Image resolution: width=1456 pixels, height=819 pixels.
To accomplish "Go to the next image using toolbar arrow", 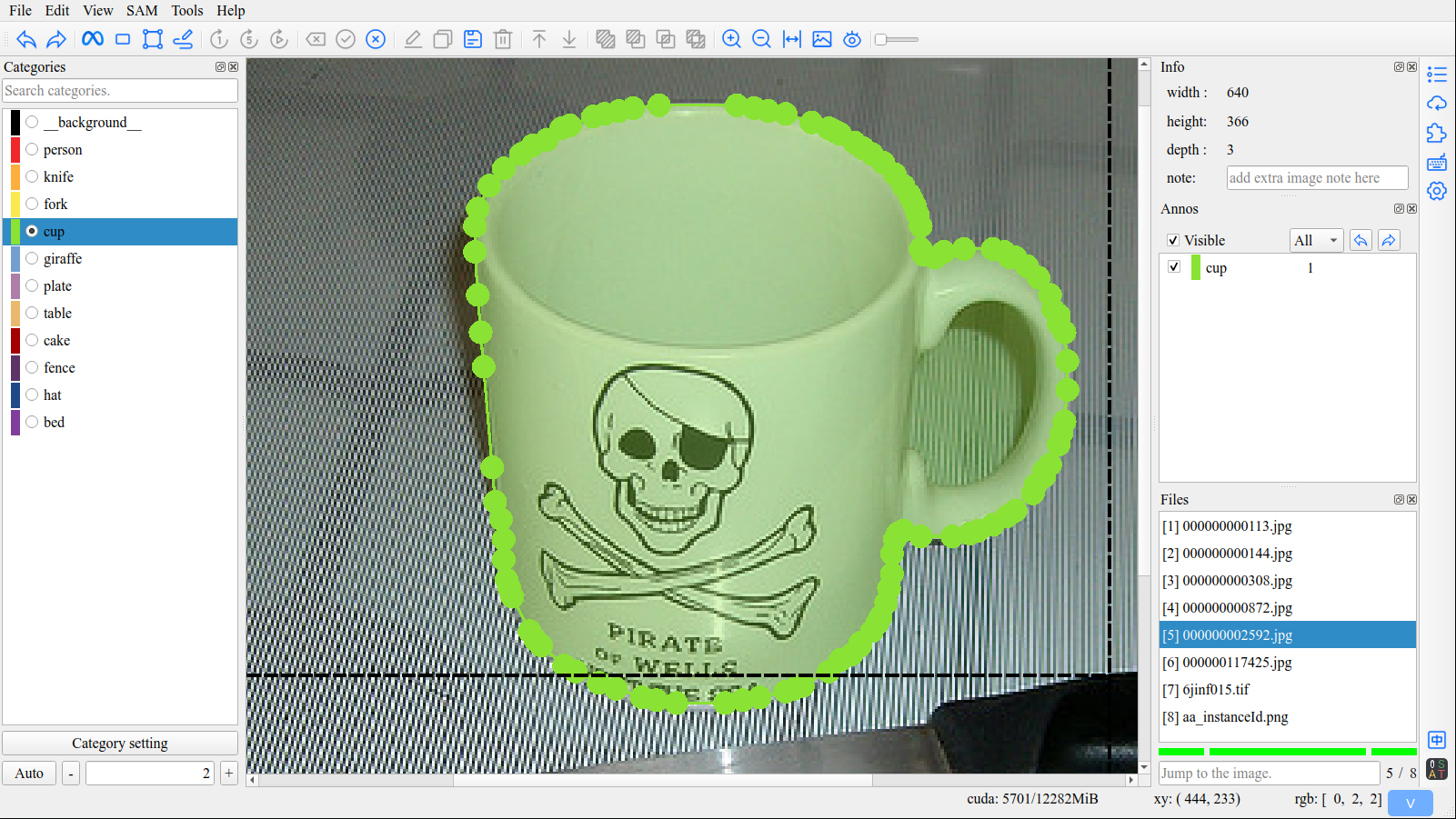I will click(x=56, y=39).
